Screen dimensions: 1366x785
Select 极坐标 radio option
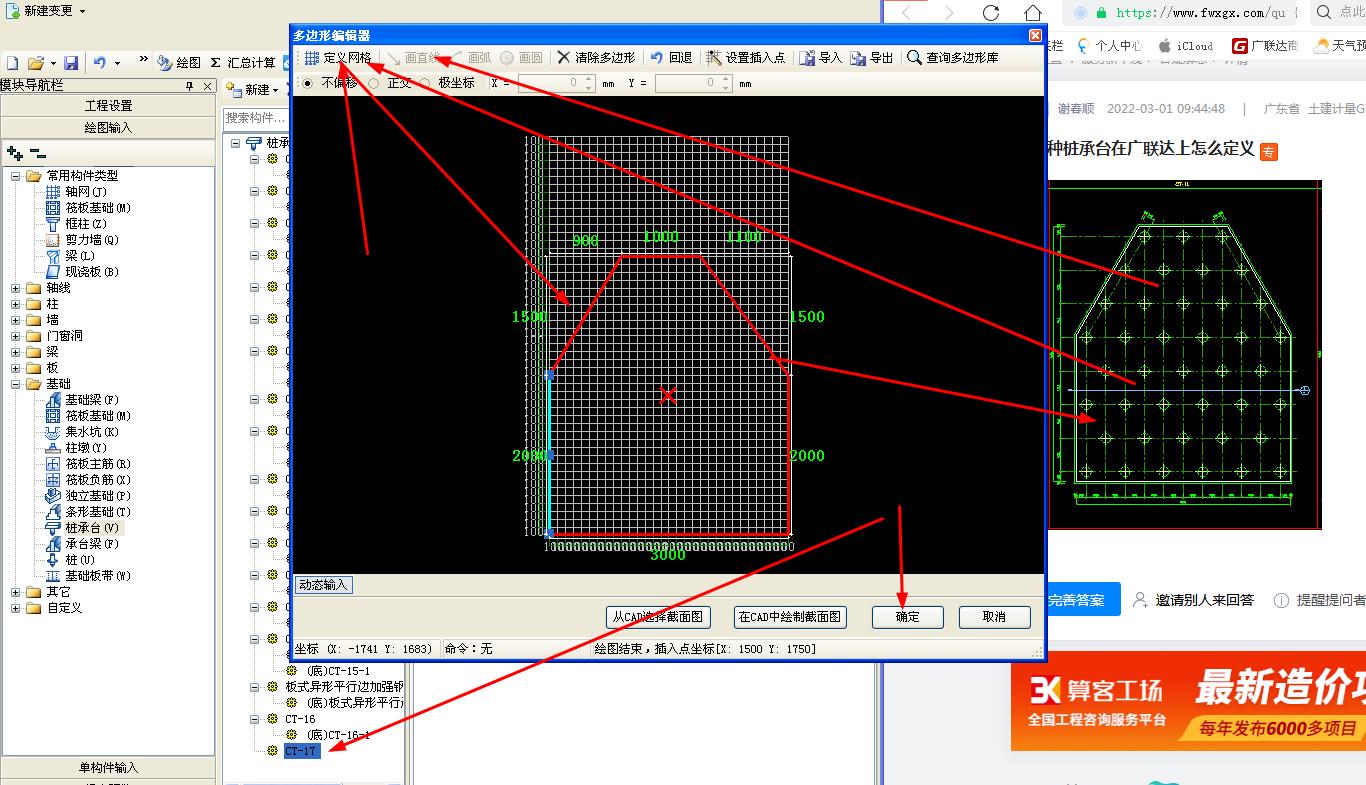[x=426, y=83]
